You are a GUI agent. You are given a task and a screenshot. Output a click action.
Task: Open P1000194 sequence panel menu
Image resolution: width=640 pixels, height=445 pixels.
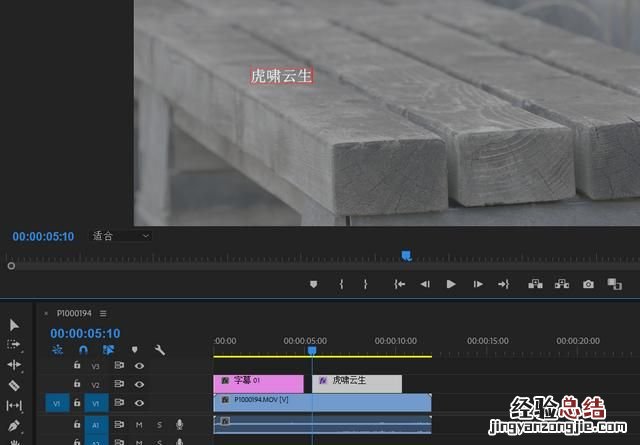coord(103,313)
